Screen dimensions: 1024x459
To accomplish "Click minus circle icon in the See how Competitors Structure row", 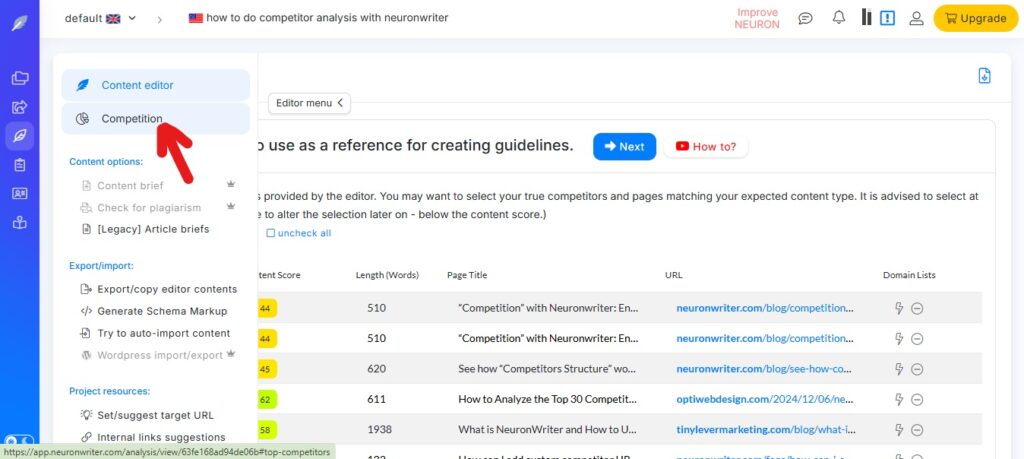I will click(917, 370).
